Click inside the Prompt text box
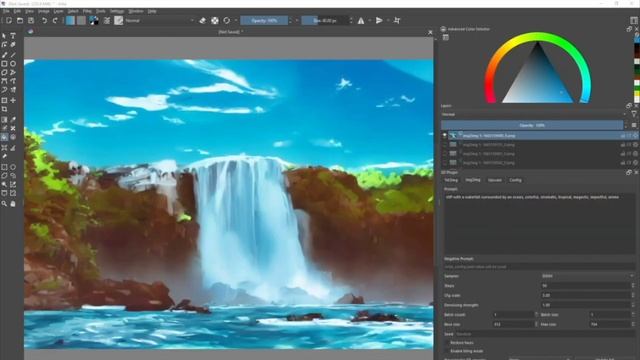 [x=539, y=223]
